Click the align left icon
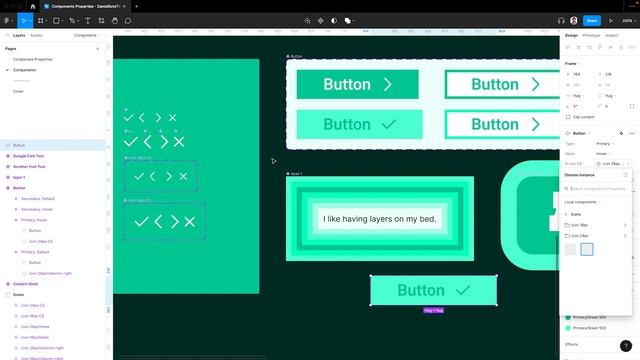 point(568,47)
